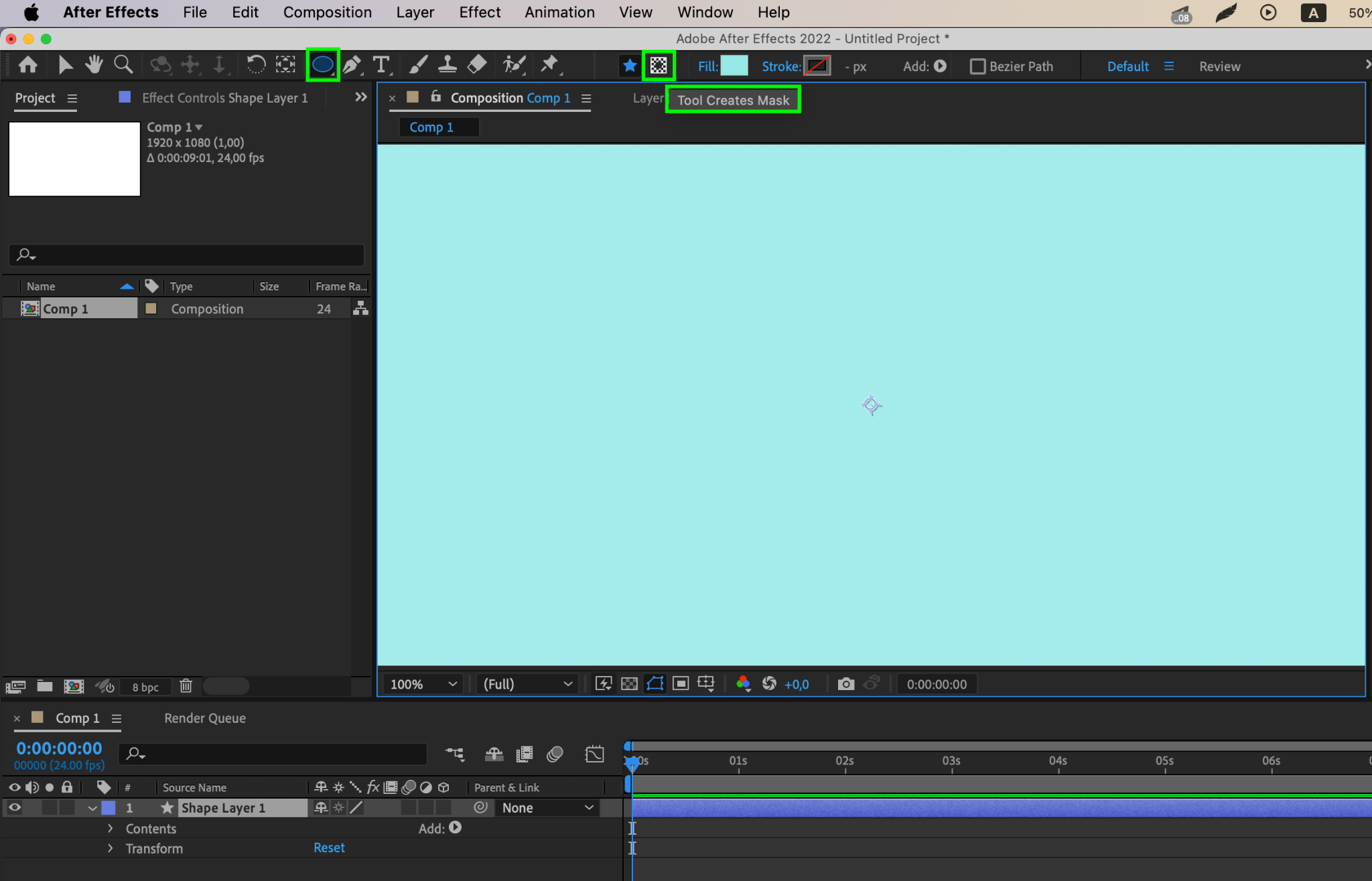Switch to the Render Queue tab

coord(205,718)
